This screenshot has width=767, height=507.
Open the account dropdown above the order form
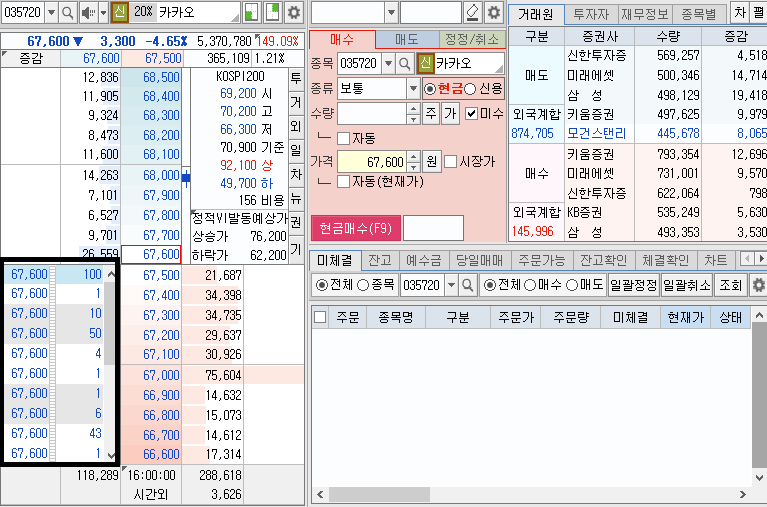391,12
